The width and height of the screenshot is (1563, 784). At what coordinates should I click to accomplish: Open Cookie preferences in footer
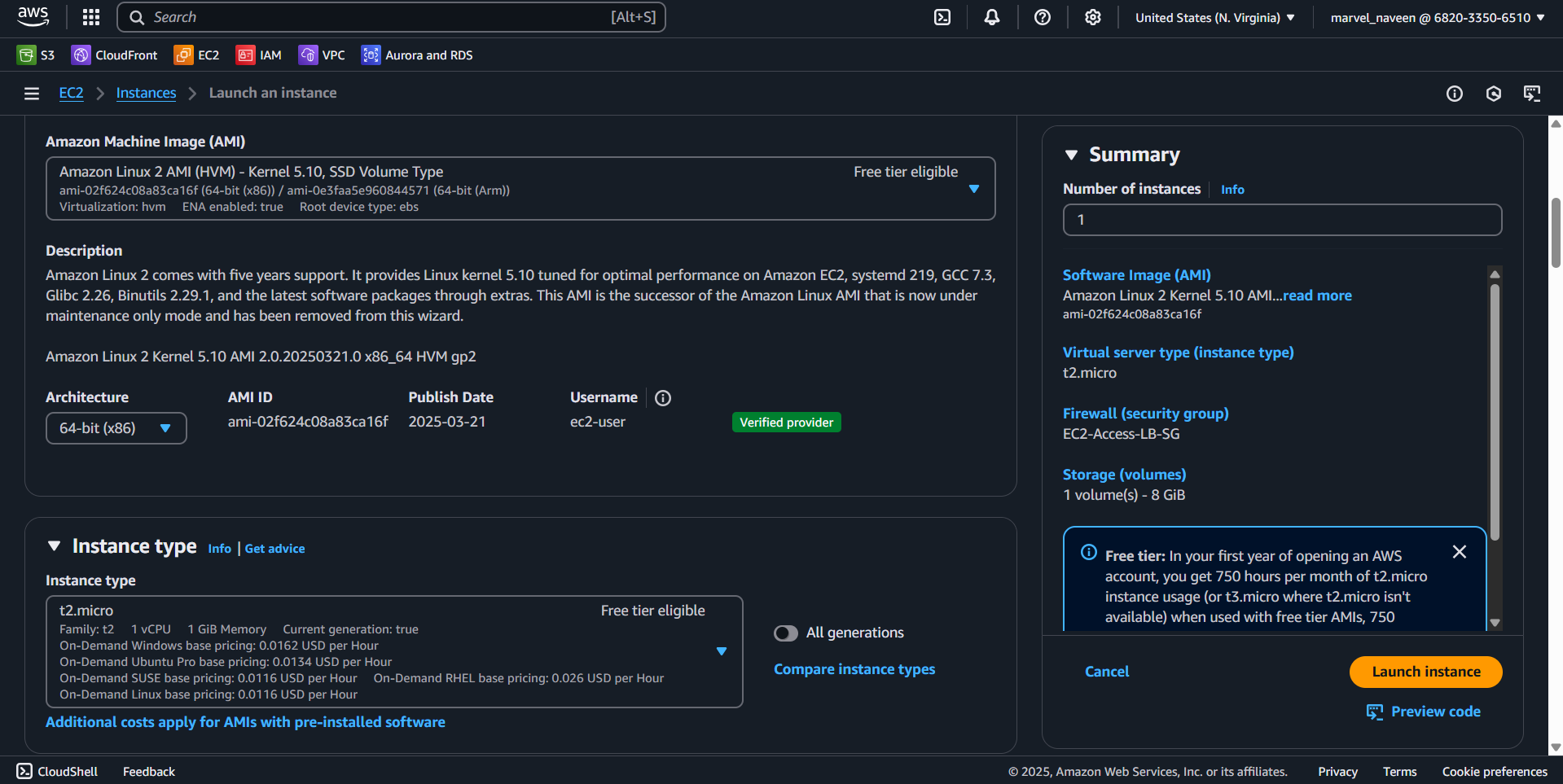pyautogui.click(x=1495, y=771)
